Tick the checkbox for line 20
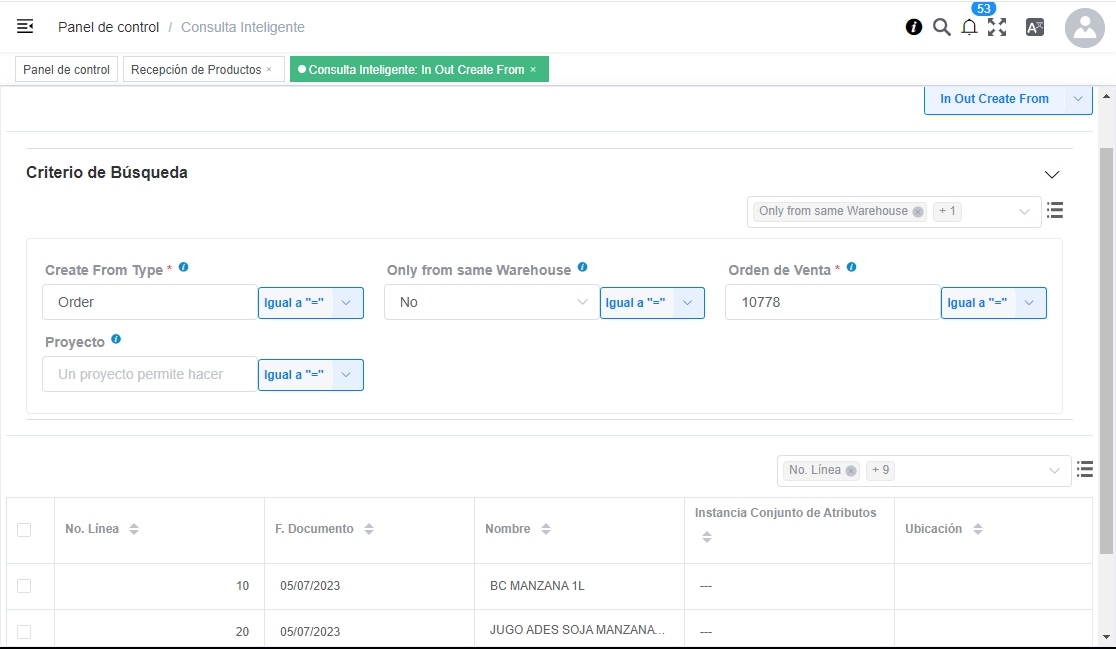The height and width of the screenshot is (649, 1116). pos(24,632)
